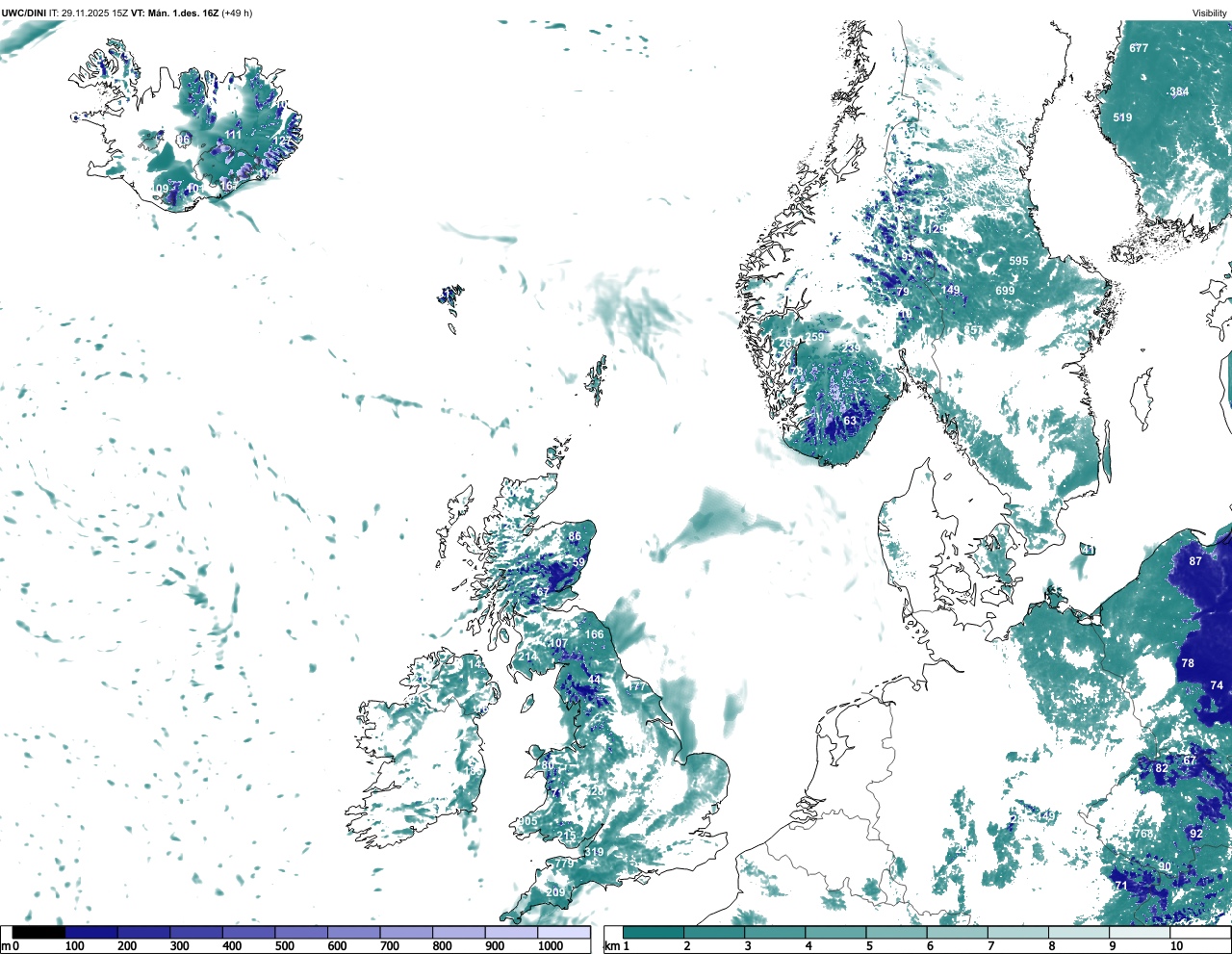Click the 5–6 km legend swatch
Image resolution: width=1232 pixels, height=954 pixels.
click(x=897, y=932)
